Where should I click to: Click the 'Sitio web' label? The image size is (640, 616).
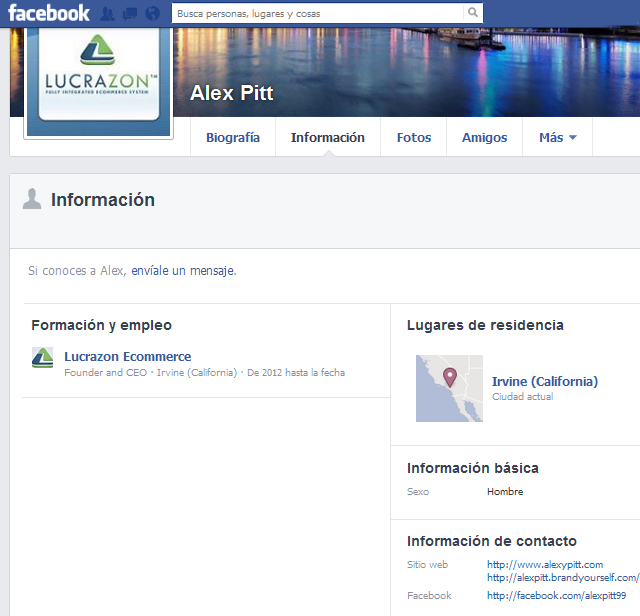click(427, 565)
